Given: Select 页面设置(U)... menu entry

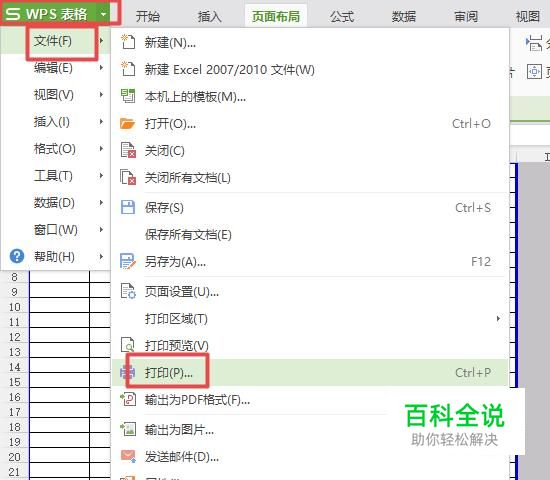Looking at the screenshot, I should coord(310,292).
